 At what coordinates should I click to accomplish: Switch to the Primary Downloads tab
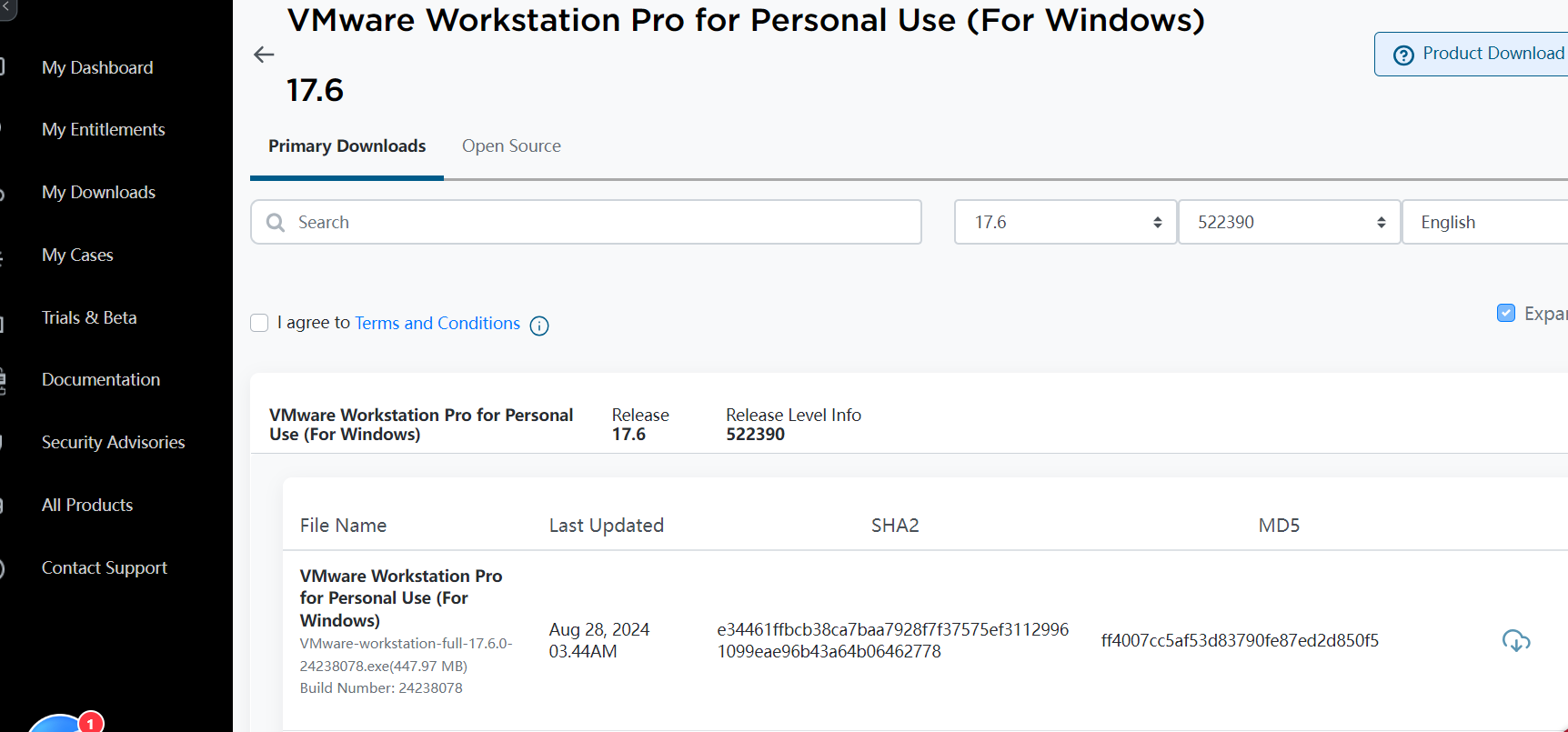347,145
